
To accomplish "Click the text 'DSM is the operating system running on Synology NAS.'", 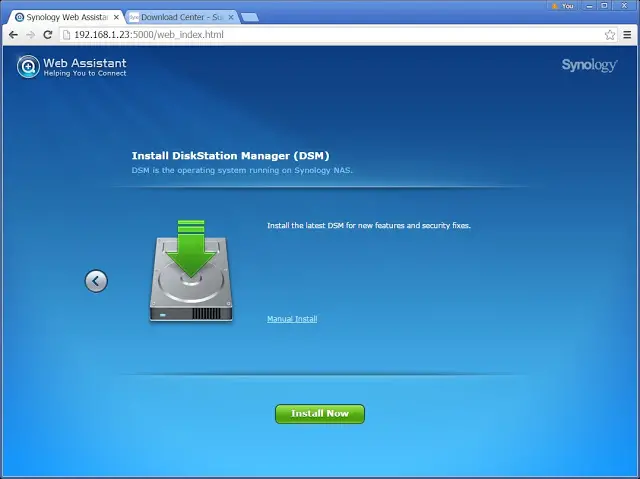I will (x=242, y=170).
